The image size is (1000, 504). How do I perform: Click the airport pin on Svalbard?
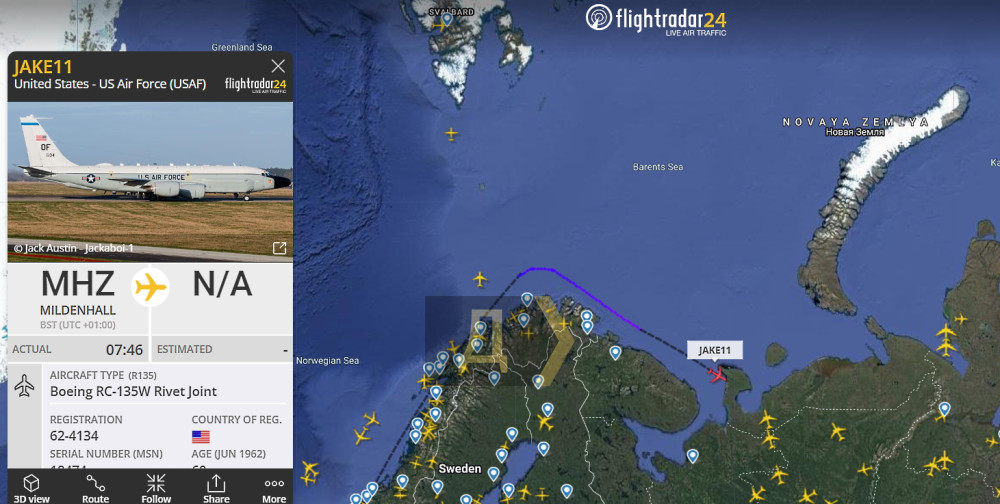tap(447, 19)
